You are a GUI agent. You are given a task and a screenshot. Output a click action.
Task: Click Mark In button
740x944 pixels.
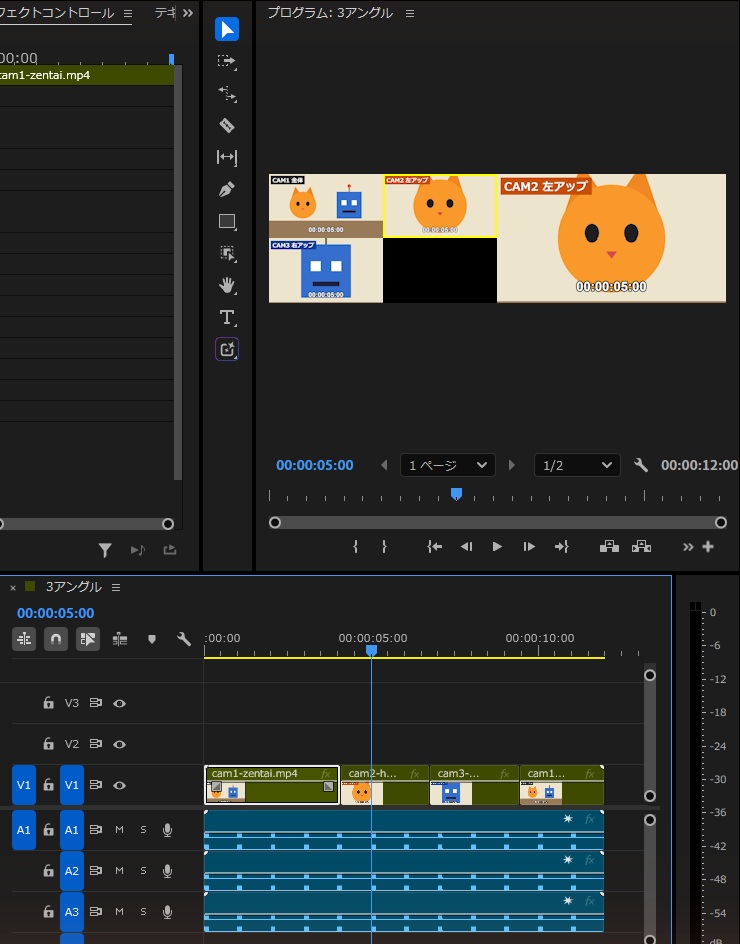[x=355, y=547]
